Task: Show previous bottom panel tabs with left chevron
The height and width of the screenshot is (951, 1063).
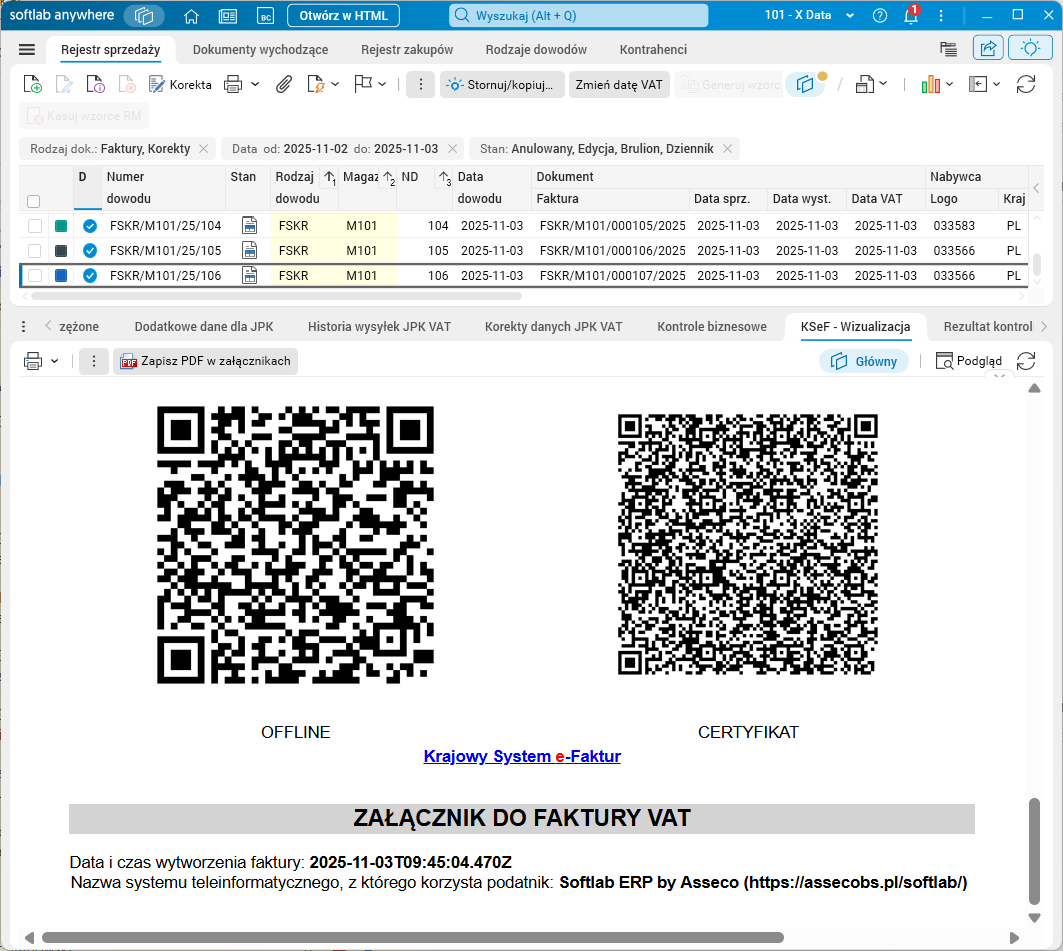Action: pos(48,326)
